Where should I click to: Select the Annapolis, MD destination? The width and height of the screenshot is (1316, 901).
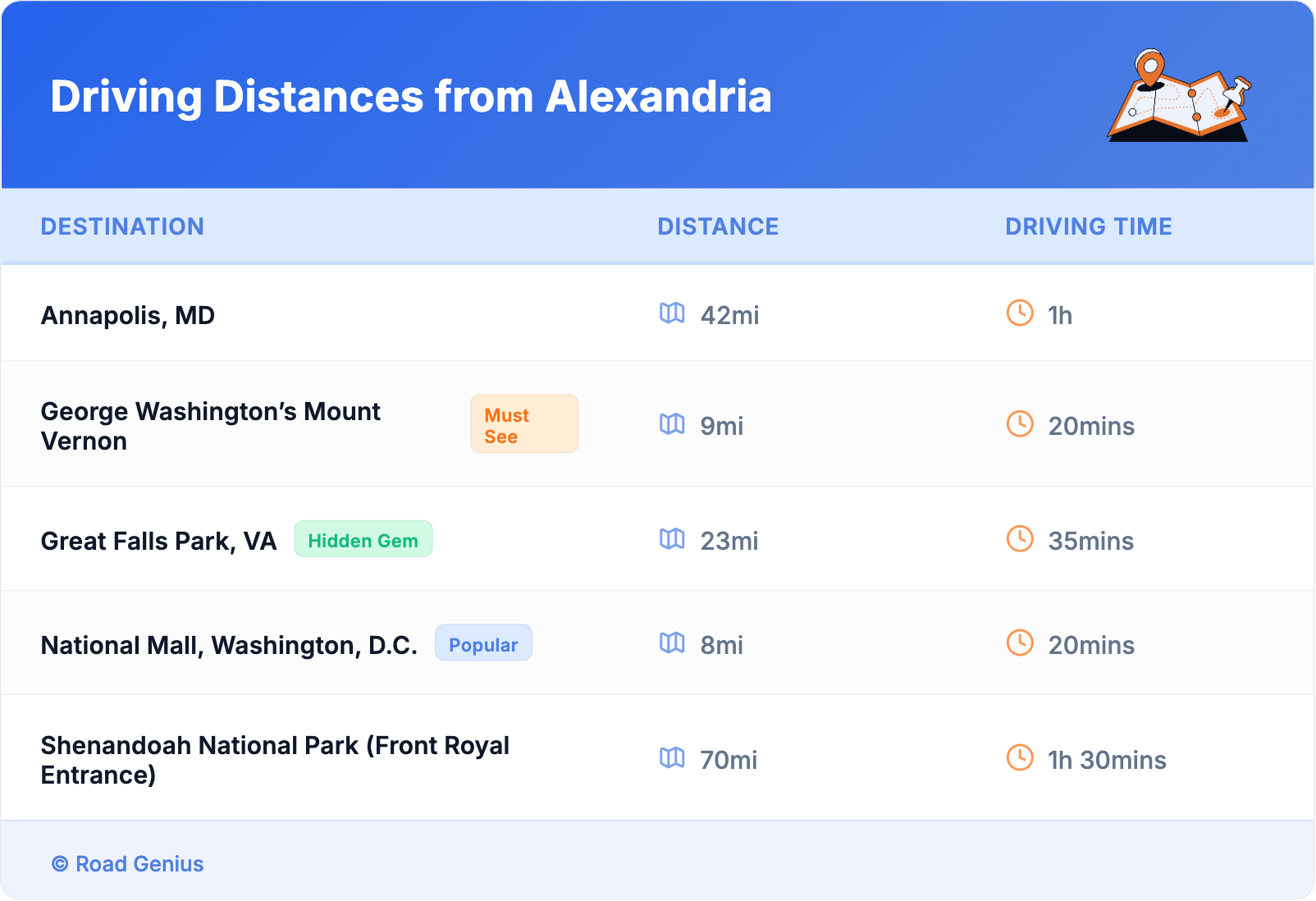click(x=128, y=315)
